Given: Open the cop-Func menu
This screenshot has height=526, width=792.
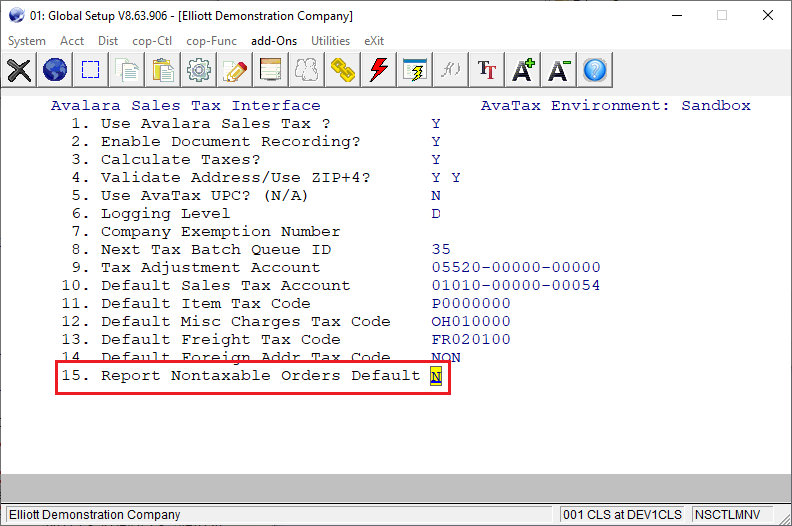Looking at the screenshot, I should [214, 41].
